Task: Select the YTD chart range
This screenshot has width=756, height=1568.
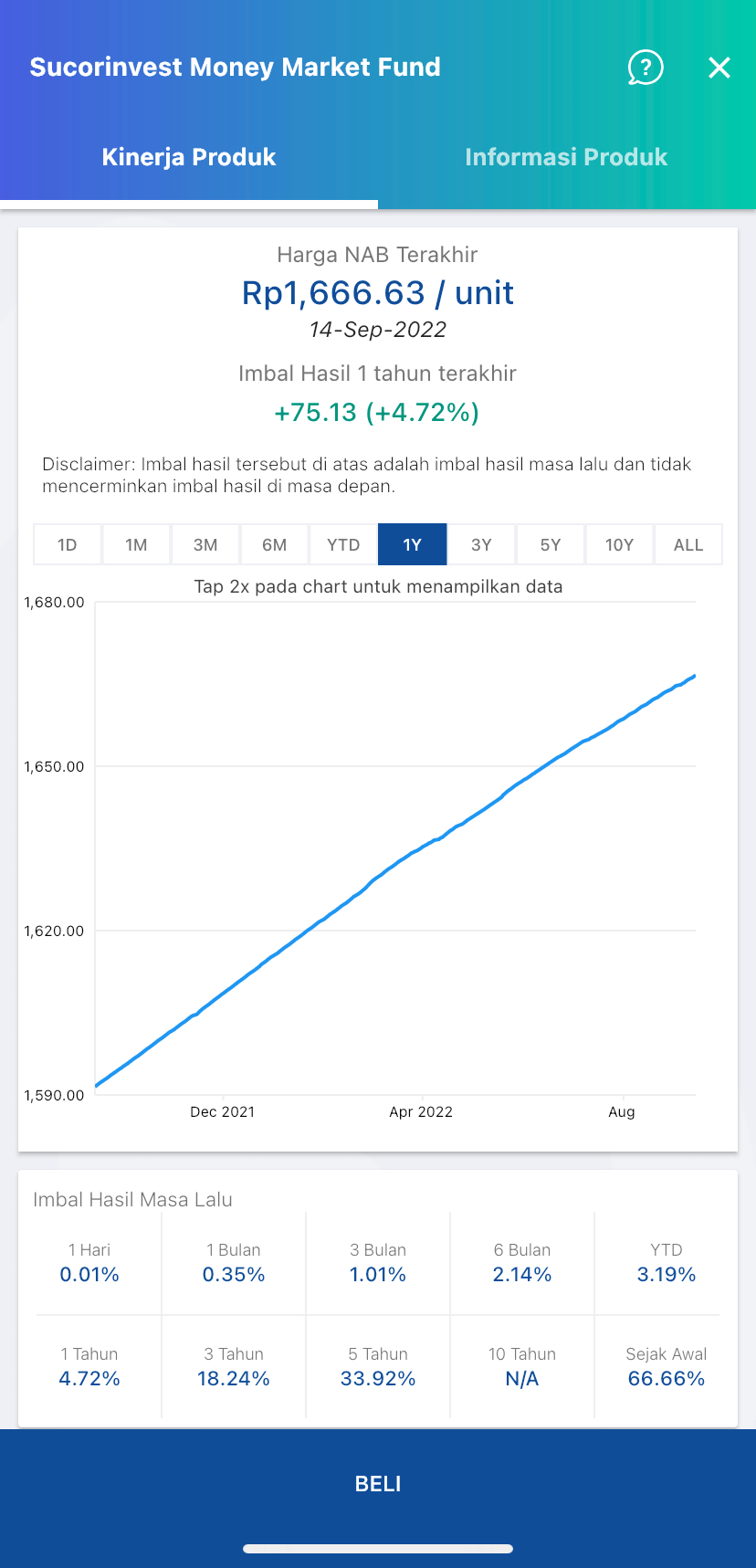Action: pyautogui.click(x=343, y=544)
